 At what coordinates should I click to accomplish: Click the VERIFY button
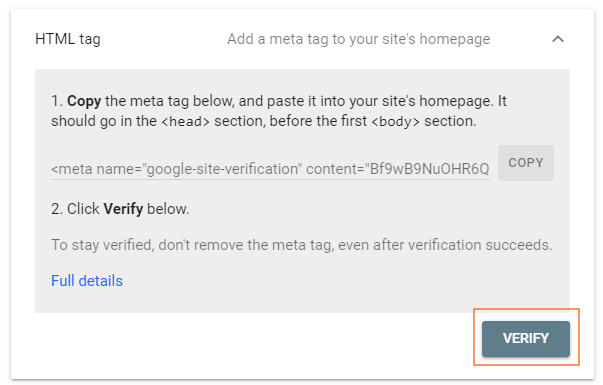pos(526,338)
